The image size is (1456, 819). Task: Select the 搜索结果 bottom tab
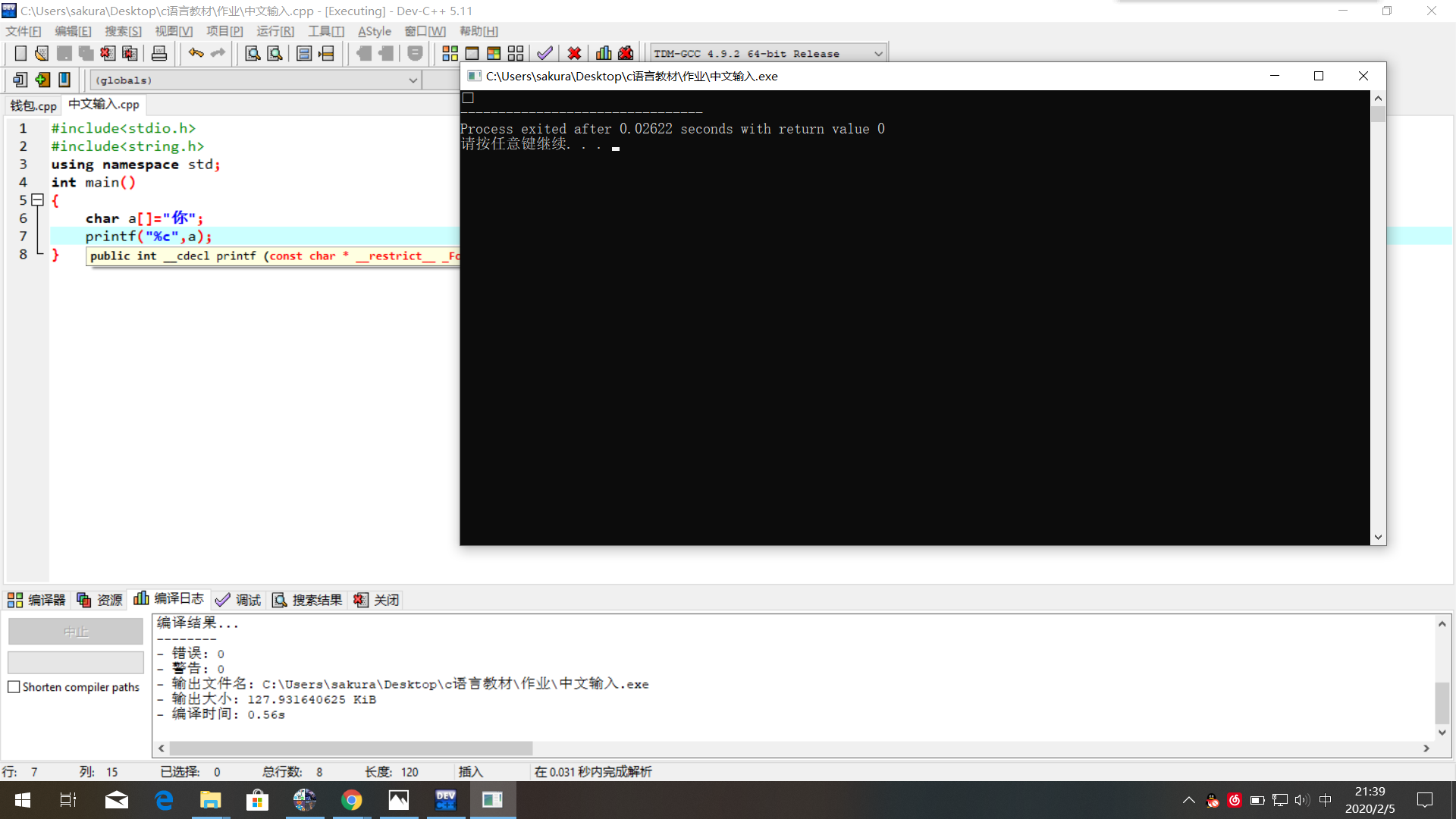307,600
